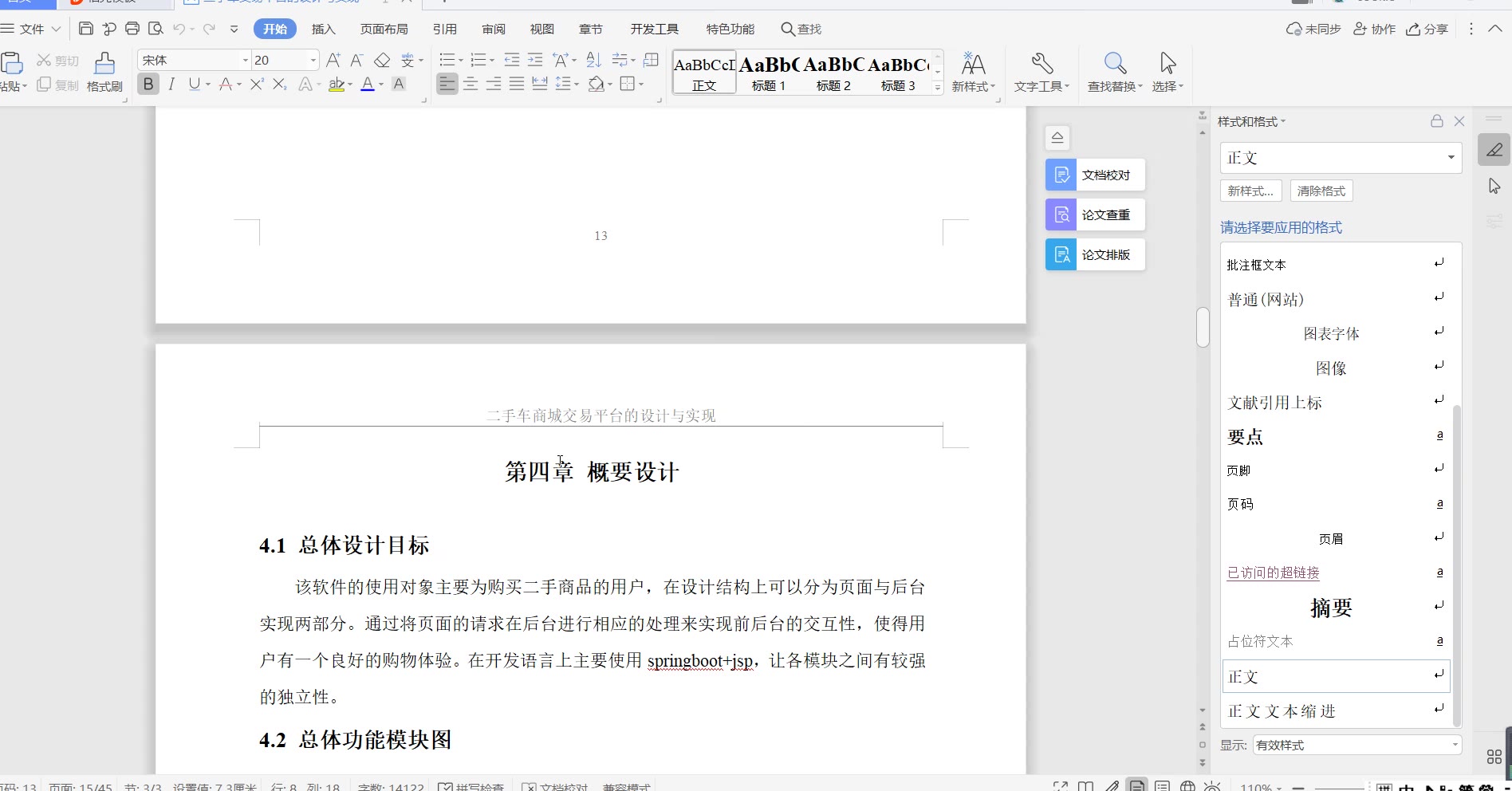The height and width of the screenshot is (791, 1512).
Task: Click the eraser clear formatting icon
Action: coord(382,60)
